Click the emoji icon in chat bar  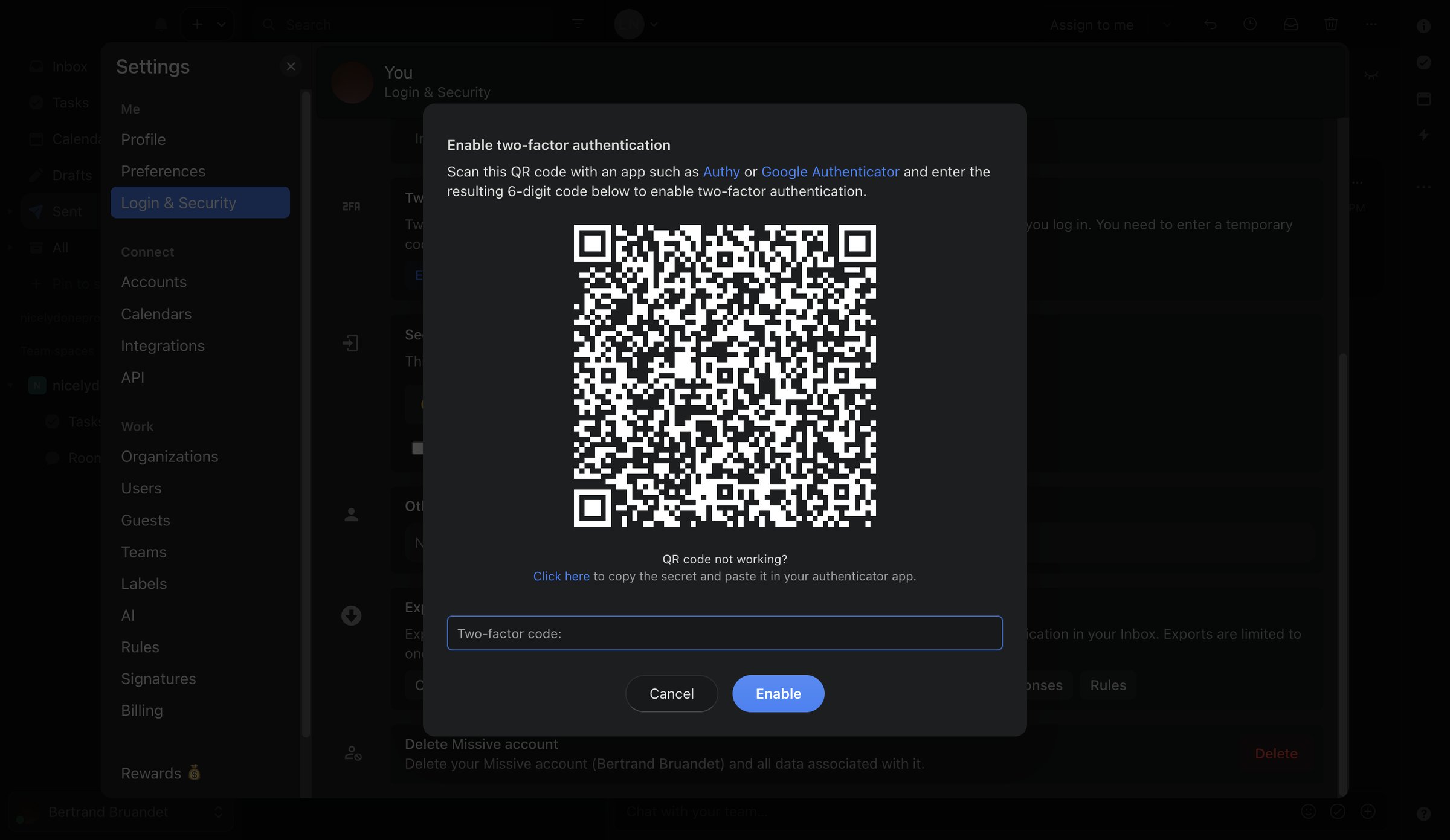(x=1308, y=812)
